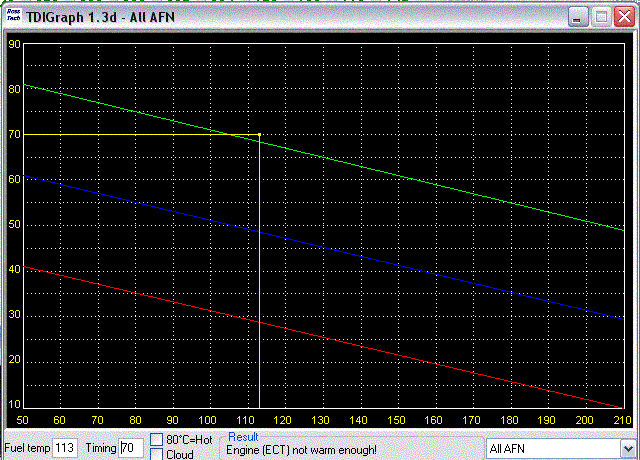
Task: Click the yellow data point on the graph
Action: pyautogui.click(x=259, y=134)
